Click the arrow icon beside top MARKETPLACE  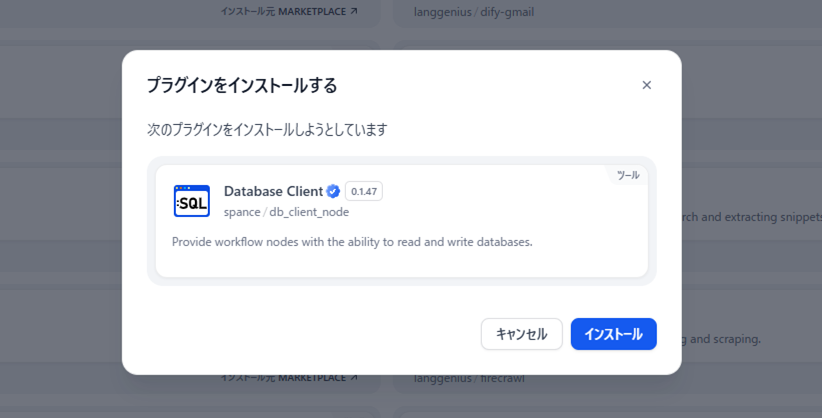click(x=354, y=12)
